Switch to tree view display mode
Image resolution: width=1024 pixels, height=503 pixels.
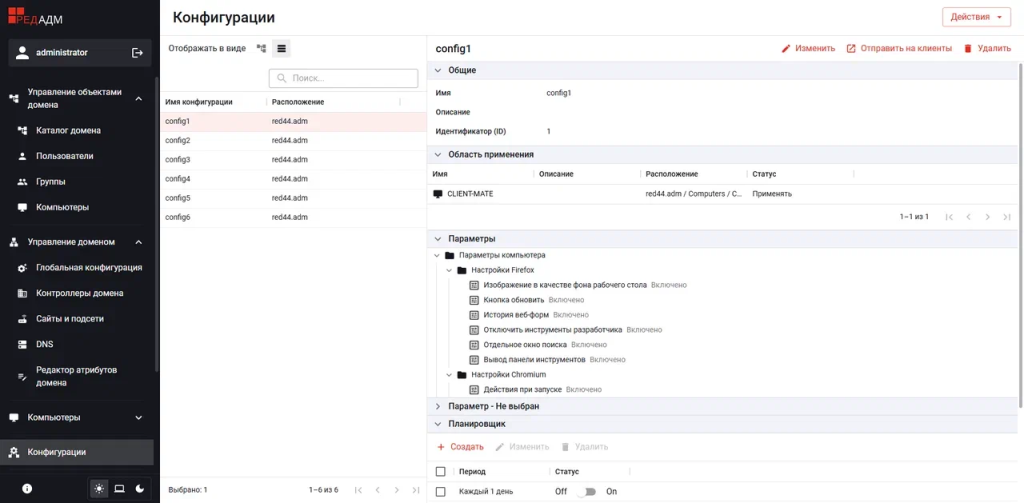(x=262, y=48)
